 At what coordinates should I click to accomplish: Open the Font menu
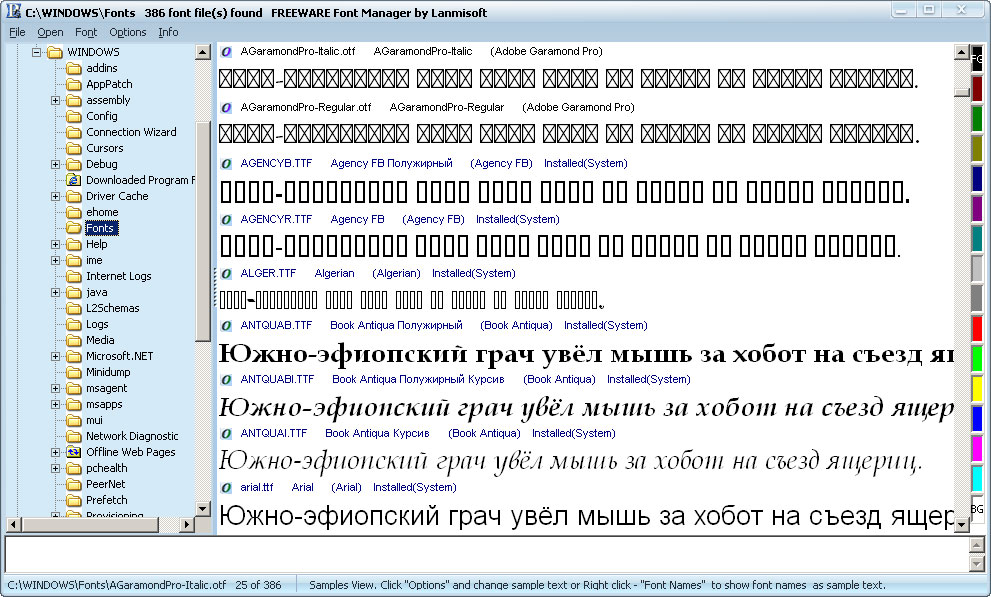click(86, 32)
